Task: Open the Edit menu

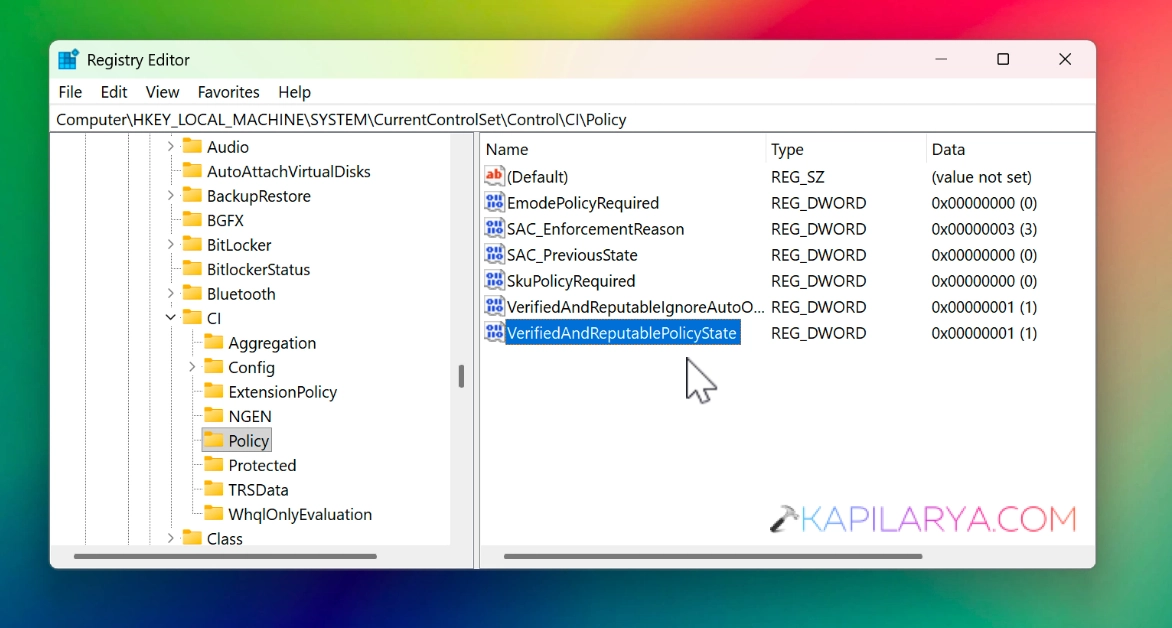Action: 114,92
